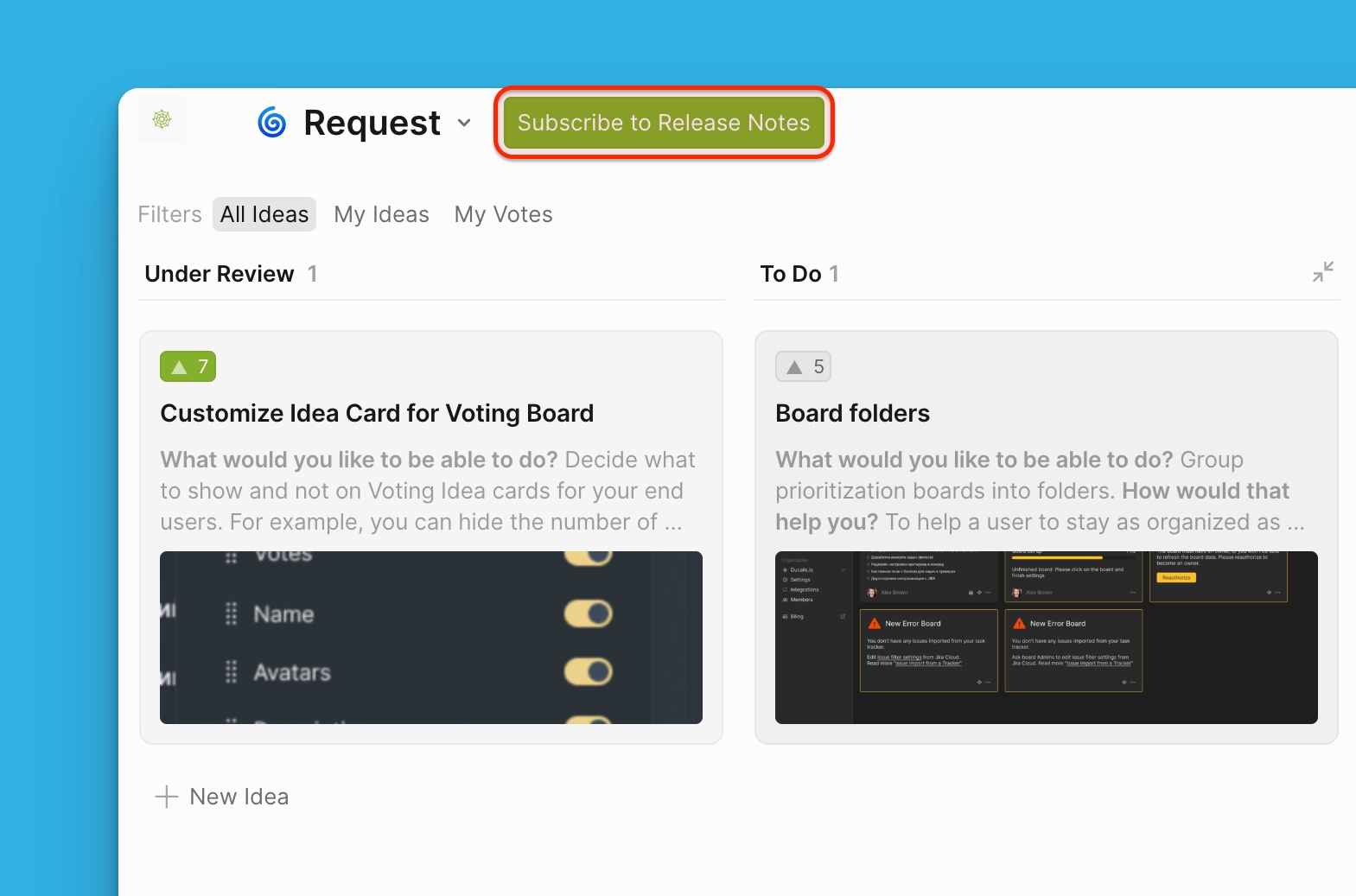Upvote the Customize Idea Card idea

coord(188,366)
